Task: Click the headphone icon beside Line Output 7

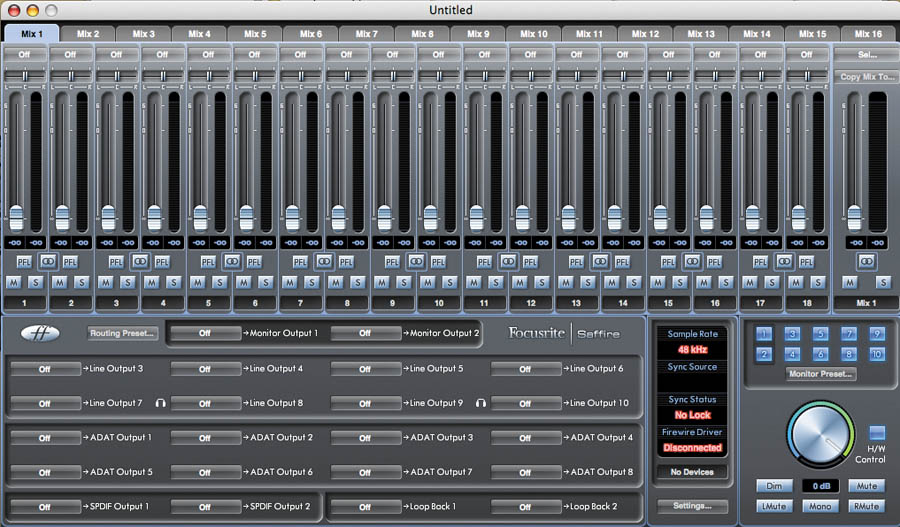Action: [161, 403]
